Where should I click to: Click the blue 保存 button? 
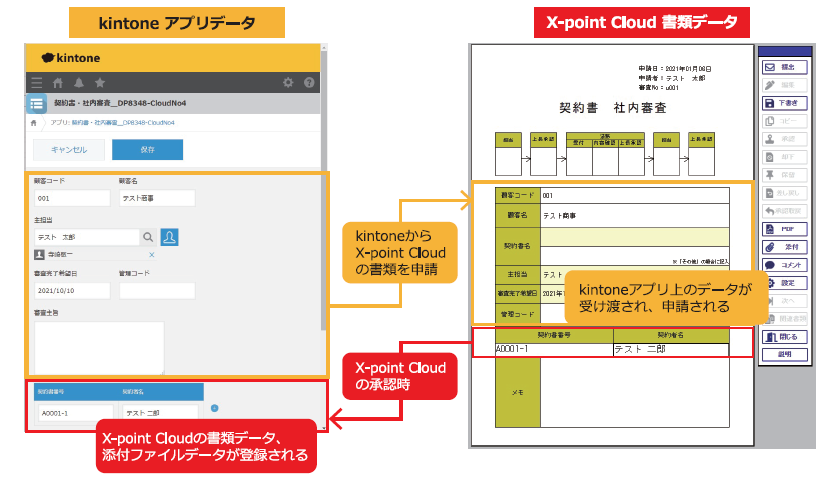[147, 150]
